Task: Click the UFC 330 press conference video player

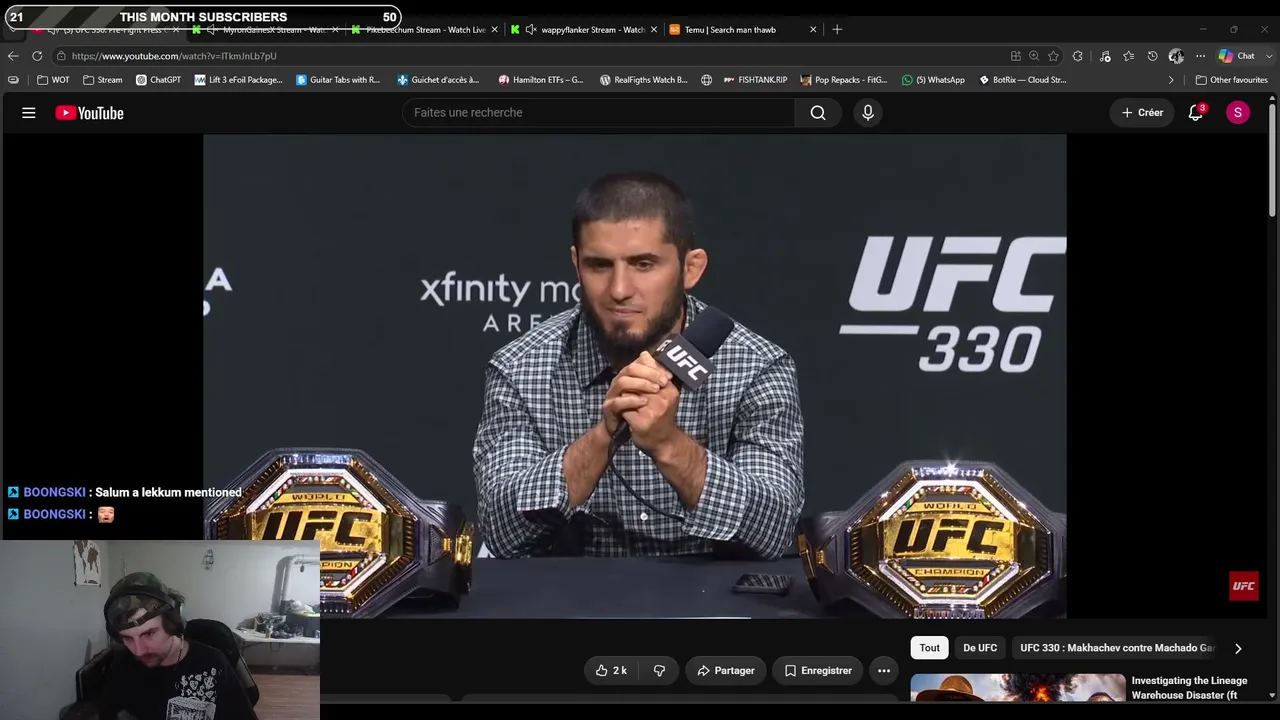Action: [635, 377]
